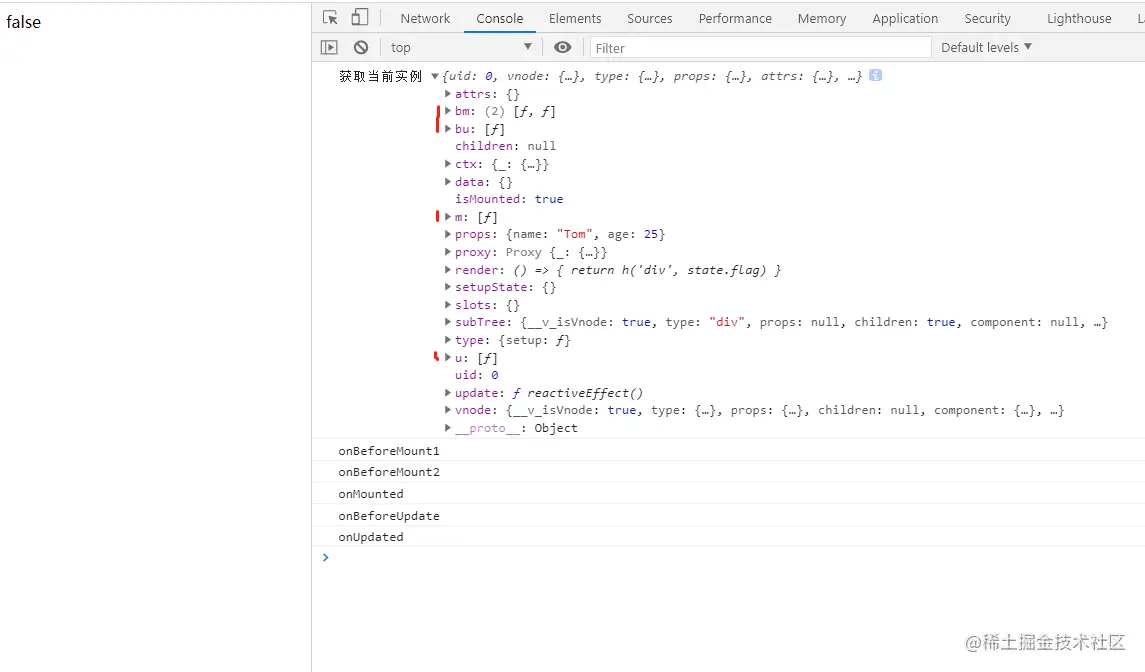Screen dimensions: 1145x672
Task: Open the Memory tab
Action: 822,18
